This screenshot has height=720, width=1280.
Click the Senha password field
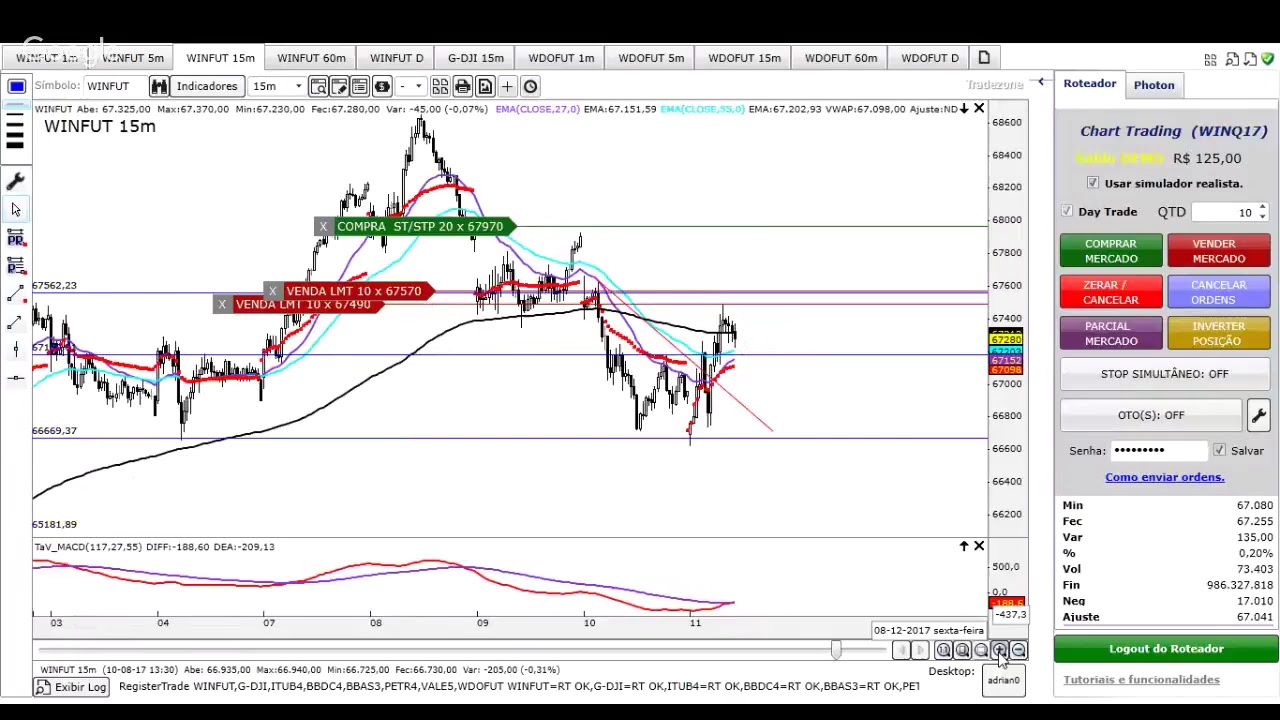(x=1158, y=450)
